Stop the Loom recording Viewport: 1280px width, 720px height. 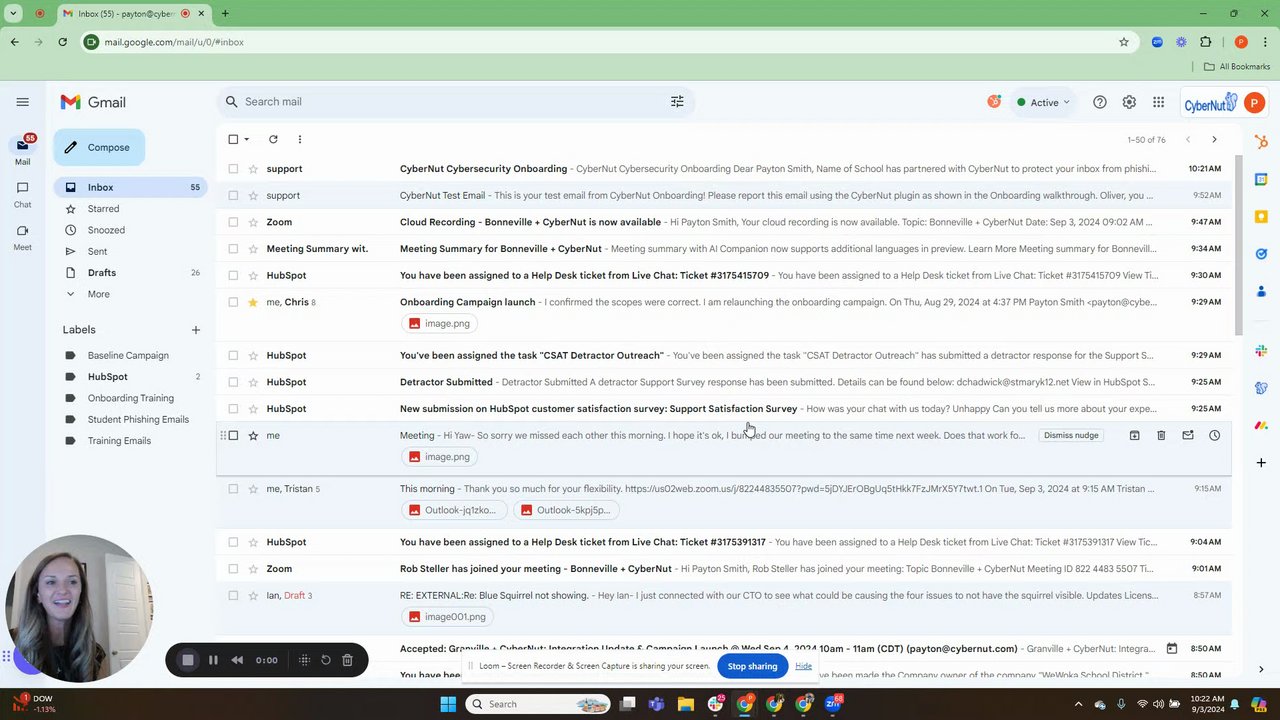click(187, 660)
